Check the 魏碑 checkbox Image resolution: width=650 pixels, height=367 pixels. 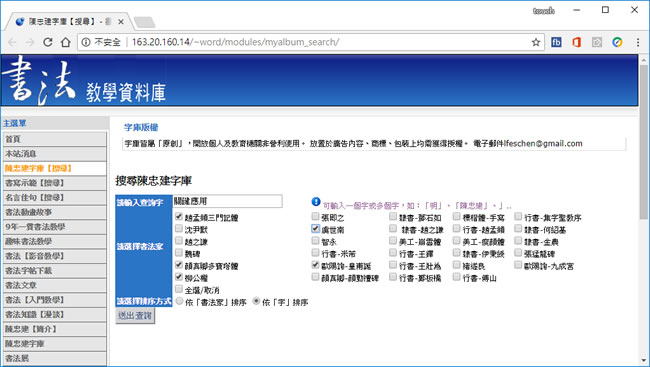[179, 253]
